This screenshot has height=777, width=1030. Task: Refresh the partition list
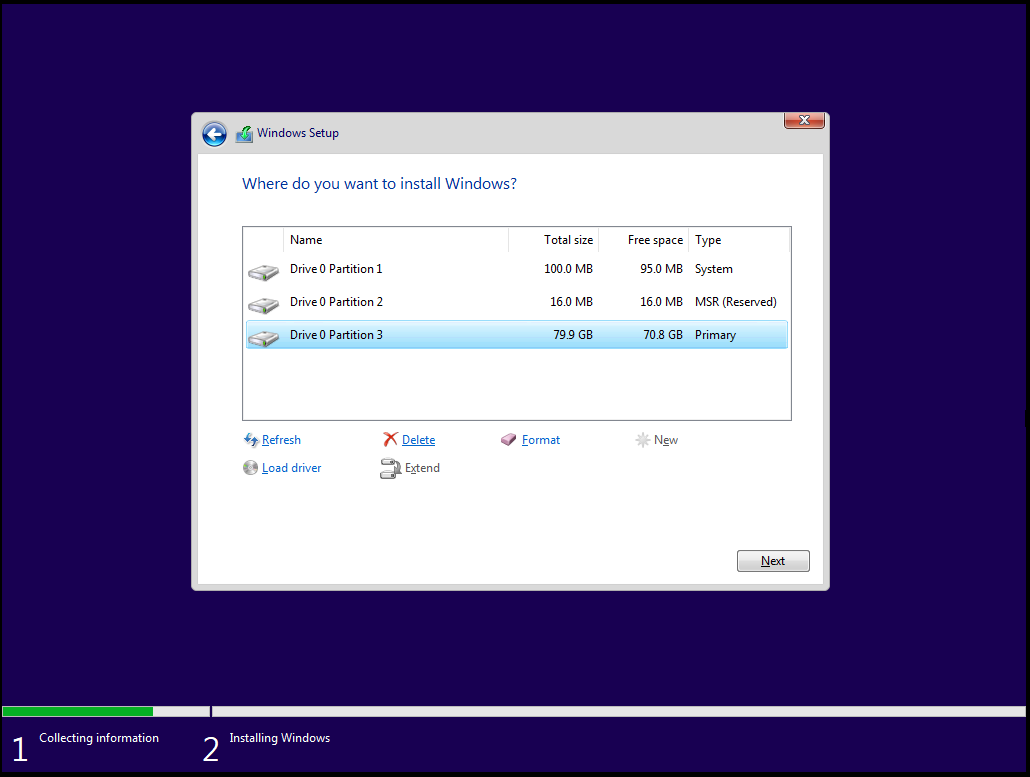(281, 440)
